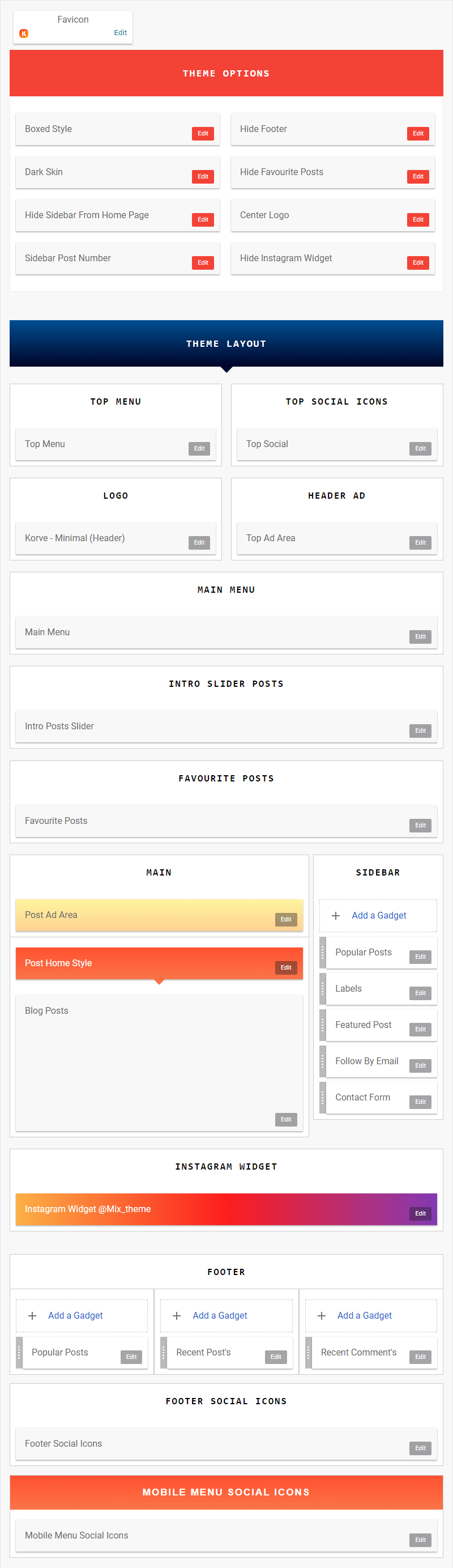The height and width of the screenshot is (1568, 453).
Task: Click the drag handle of the Labels gadget
Action: 323,988
